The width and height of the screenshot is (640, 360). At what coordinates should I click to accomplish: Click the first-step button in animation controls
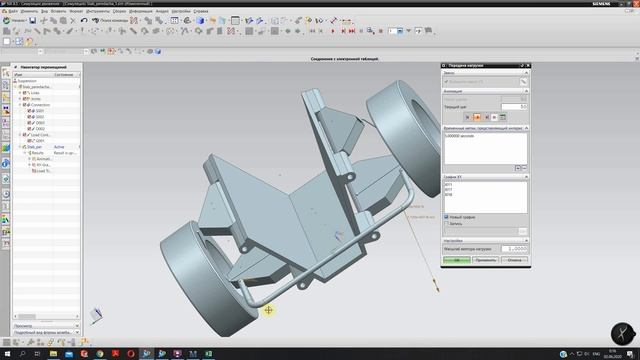[x=468, y=117]
